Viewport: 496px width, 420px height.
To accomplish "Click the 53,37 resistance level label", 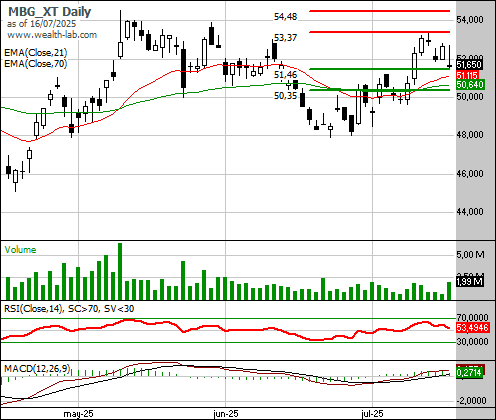I will 285,38.
